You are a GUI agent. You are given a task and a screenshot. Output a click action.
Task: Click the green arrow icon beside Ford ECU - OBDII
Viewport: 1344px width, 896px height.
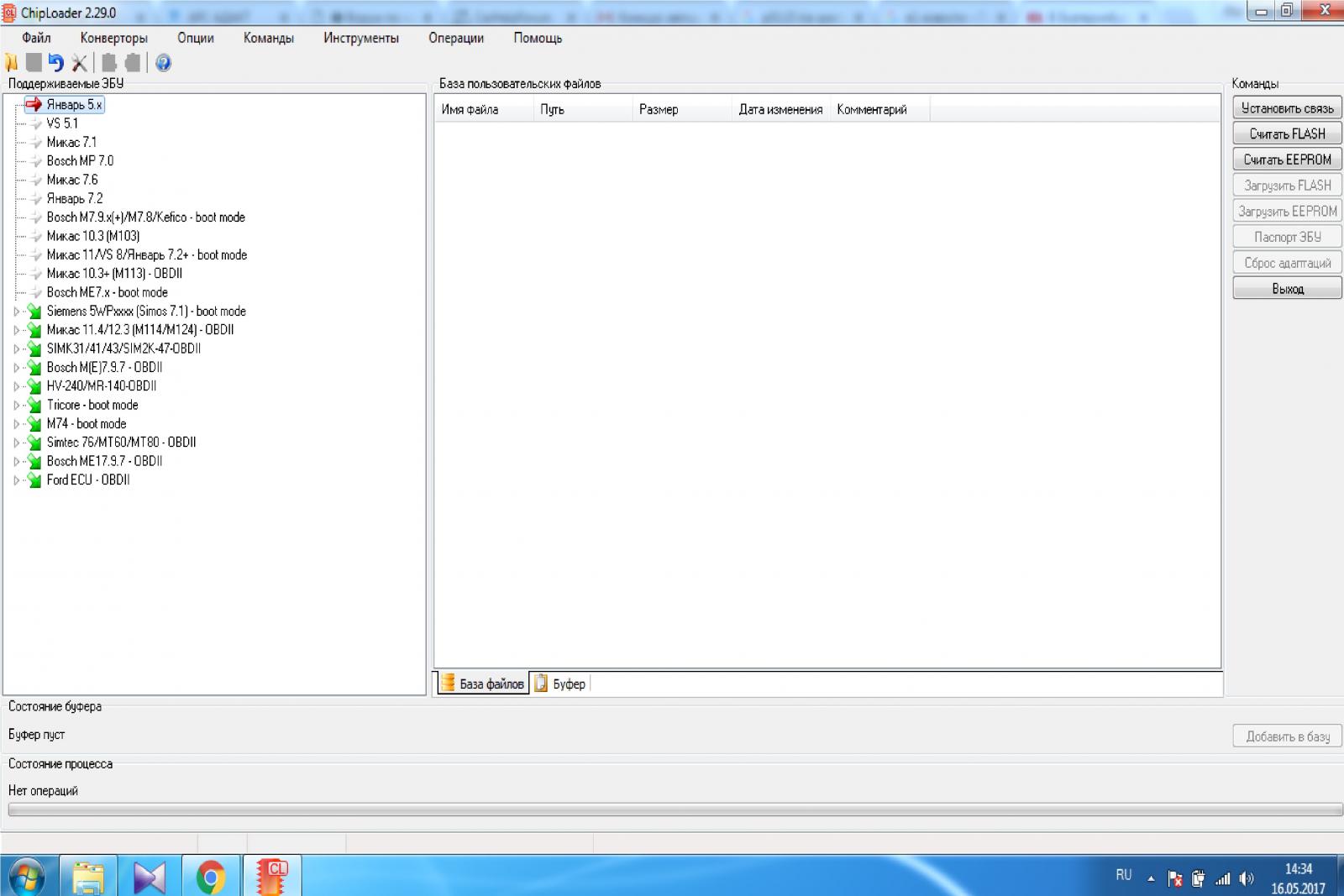34,480
